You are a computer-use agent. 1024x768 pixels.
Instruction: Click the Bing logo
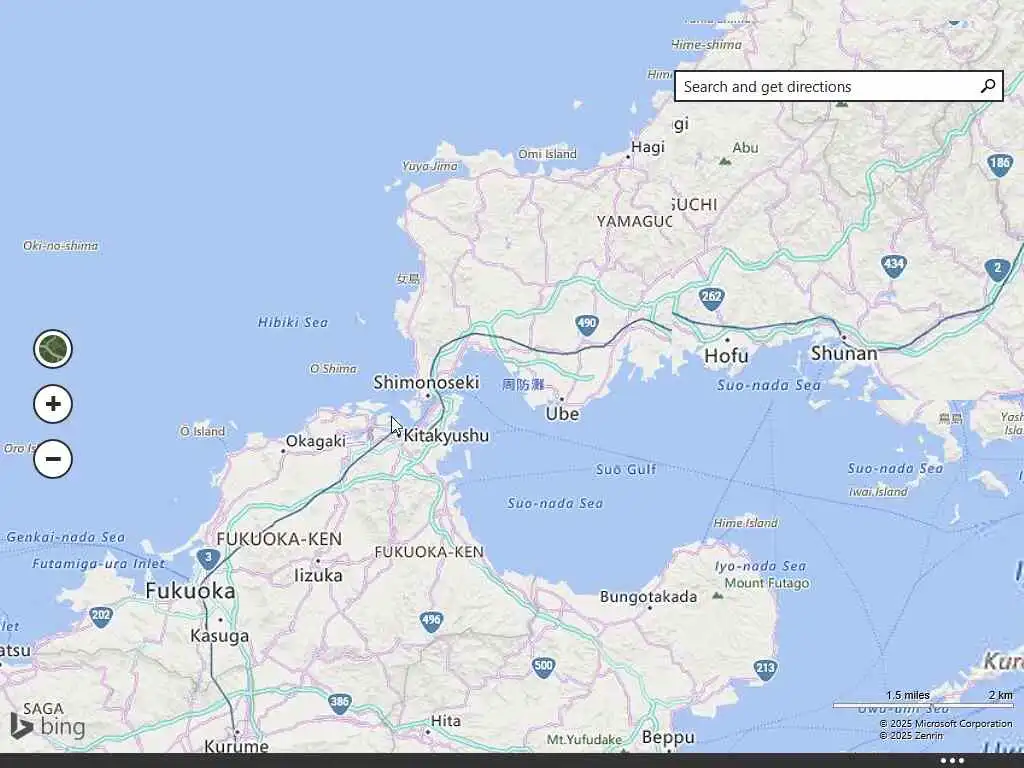48,726
